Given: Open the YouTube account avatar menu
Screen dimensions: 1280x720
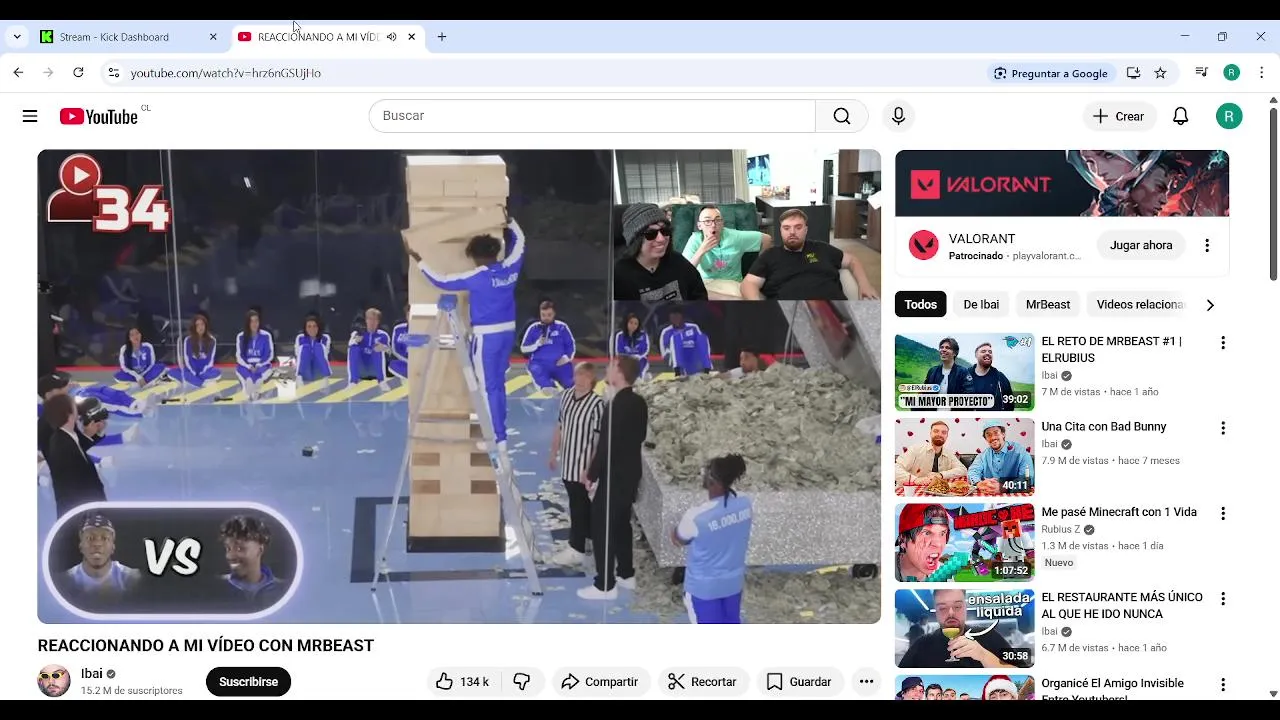Looking at the screenshot, I should [x=1229, y=116].
